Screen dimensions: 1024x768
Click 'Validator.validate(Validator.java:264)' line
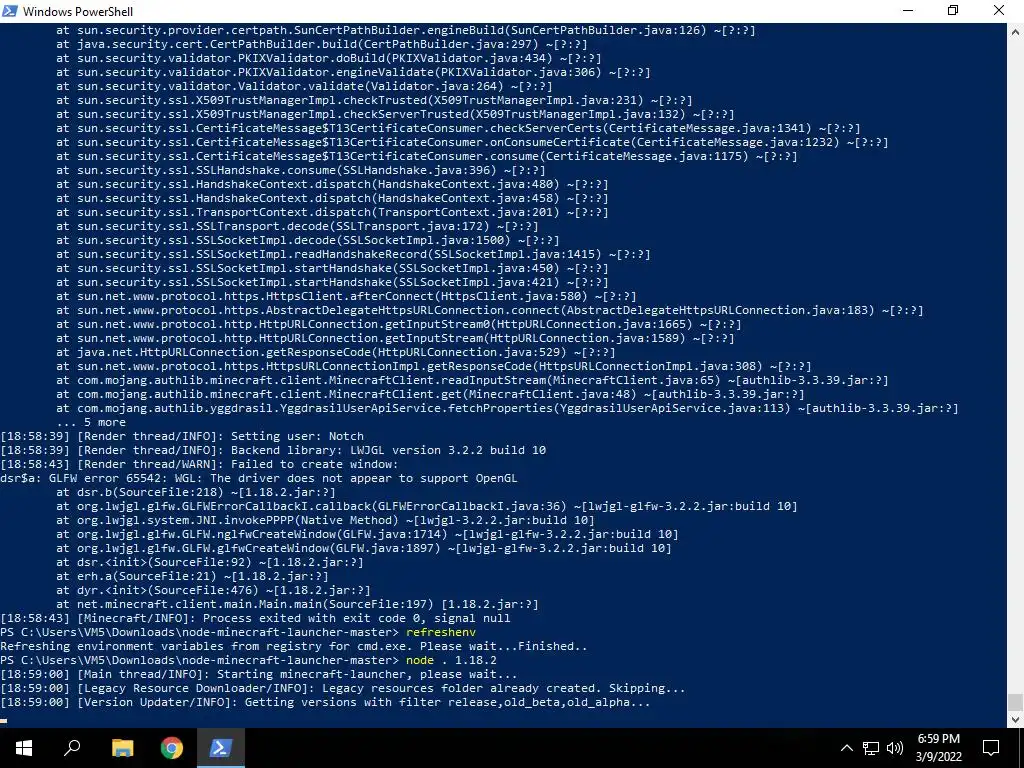coord(304,86)
